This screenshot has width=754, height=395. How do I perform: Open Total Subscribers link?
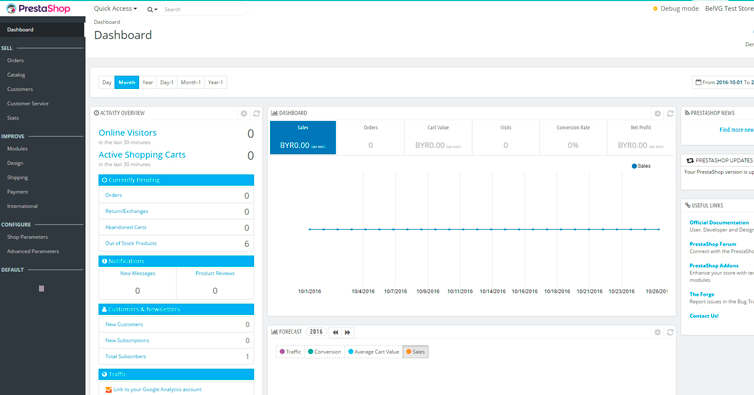126,357
